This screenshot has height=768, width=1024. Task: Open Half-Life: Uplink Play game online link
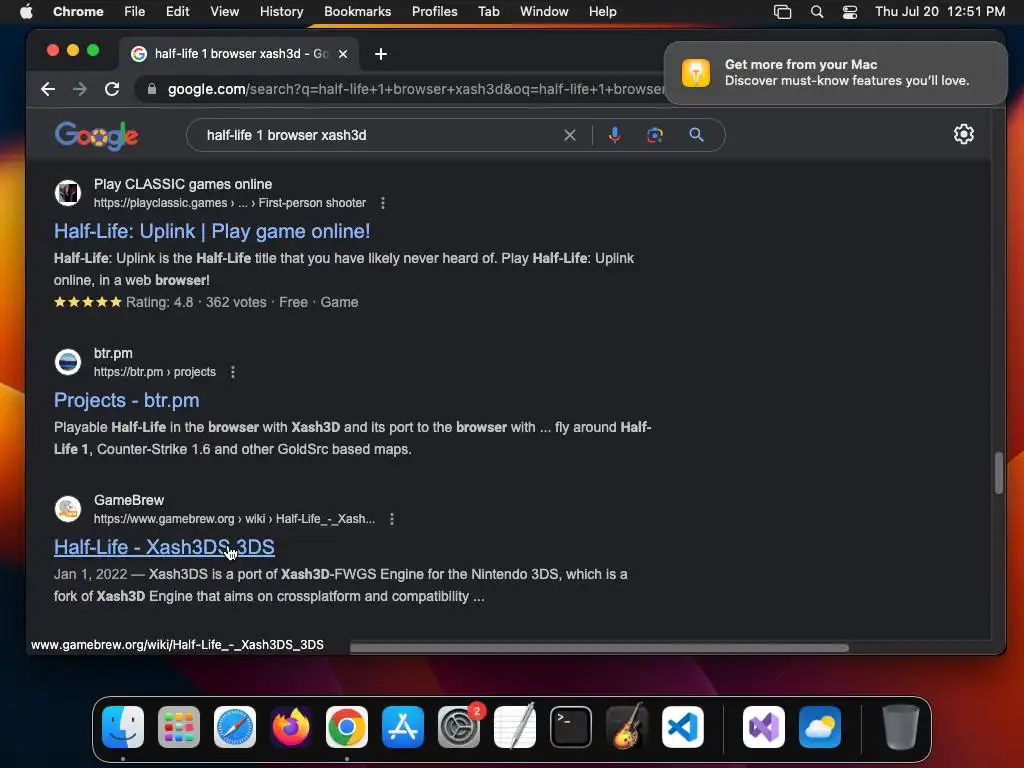point(212,231)
